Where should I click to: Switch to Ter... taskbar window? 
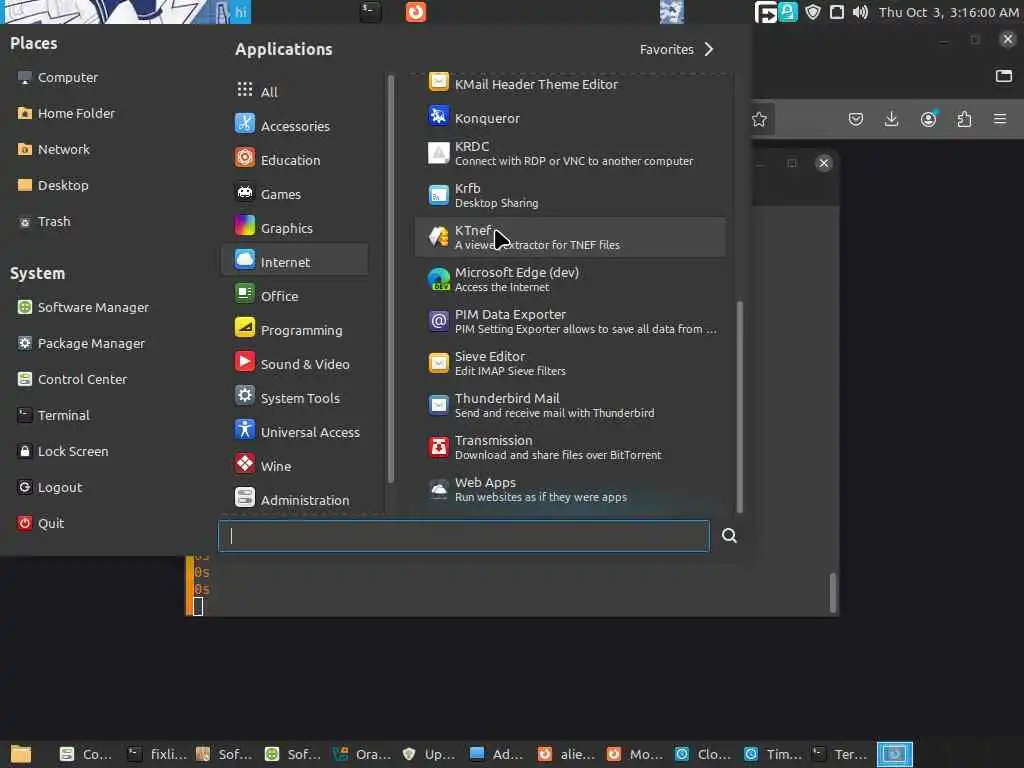840,754
